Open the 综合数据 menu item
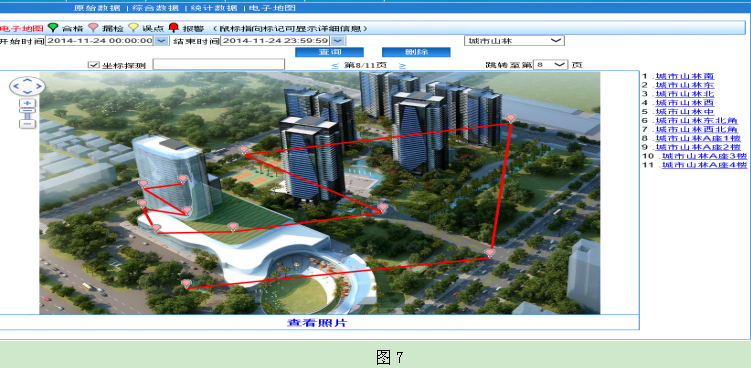This screenshot has height=368, width=751. click(156, 8)
